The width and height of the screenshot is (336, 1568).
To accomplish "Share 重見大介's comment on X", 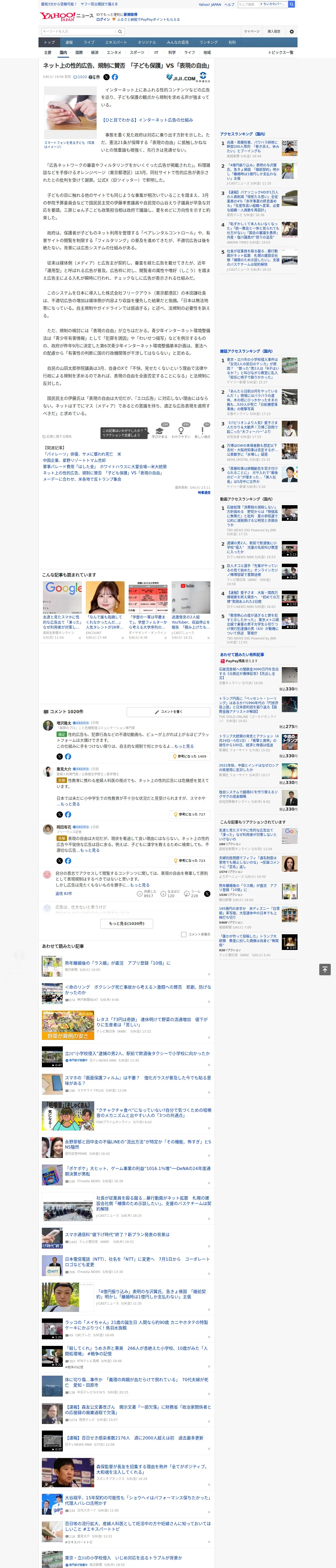I will tap(60, 814).
